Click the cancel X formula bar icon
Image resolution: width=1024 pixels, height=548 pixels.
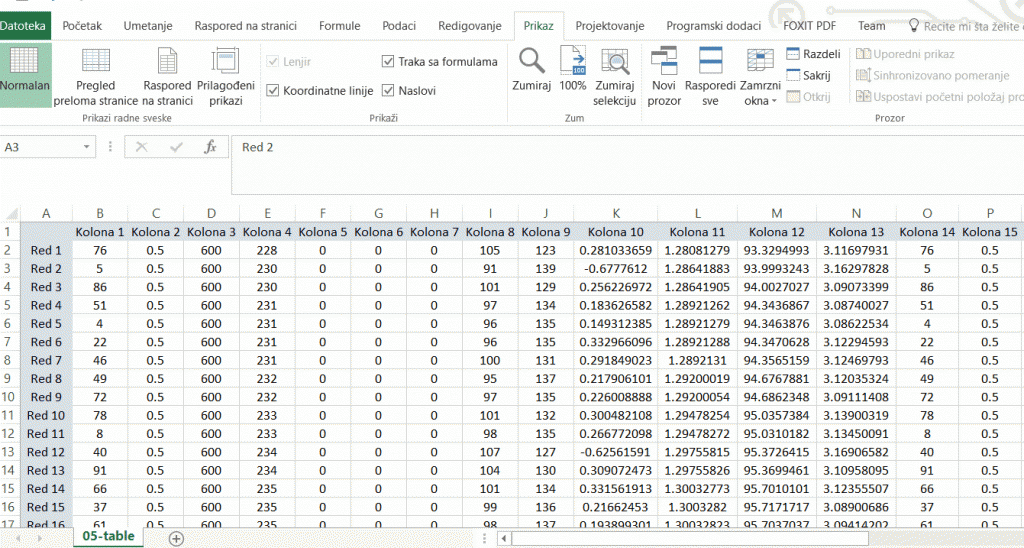[141, 147]
